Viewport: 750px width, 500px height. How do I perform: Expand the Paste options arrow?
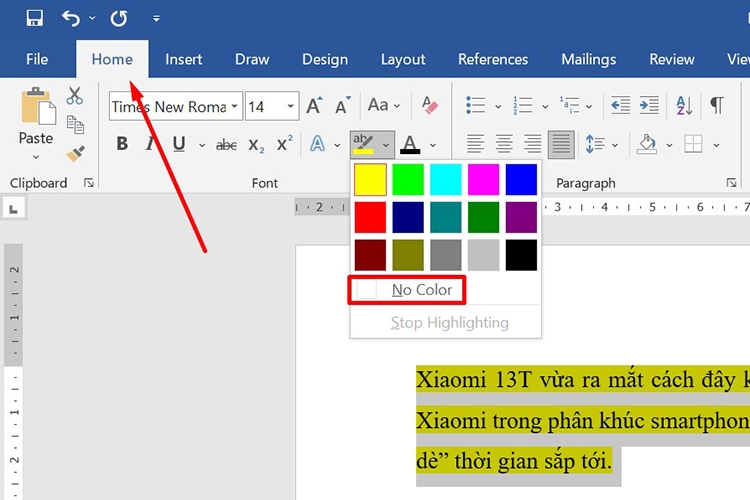pyautogui.click(x=36, y=157)
